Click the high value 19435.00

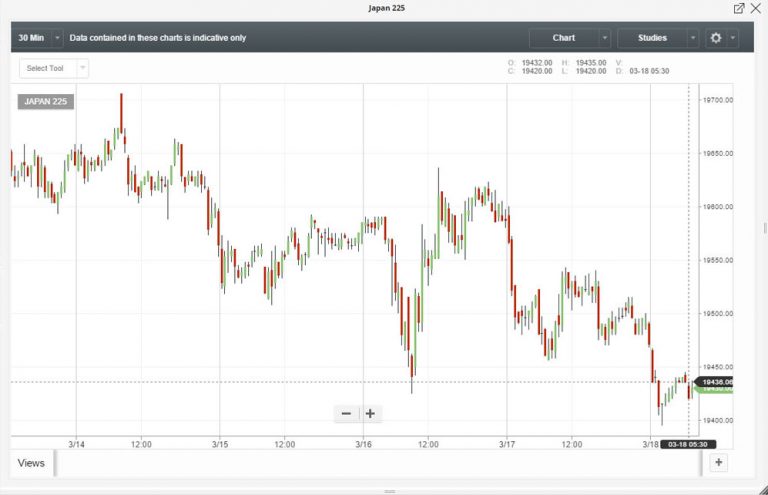coord(591,63)
